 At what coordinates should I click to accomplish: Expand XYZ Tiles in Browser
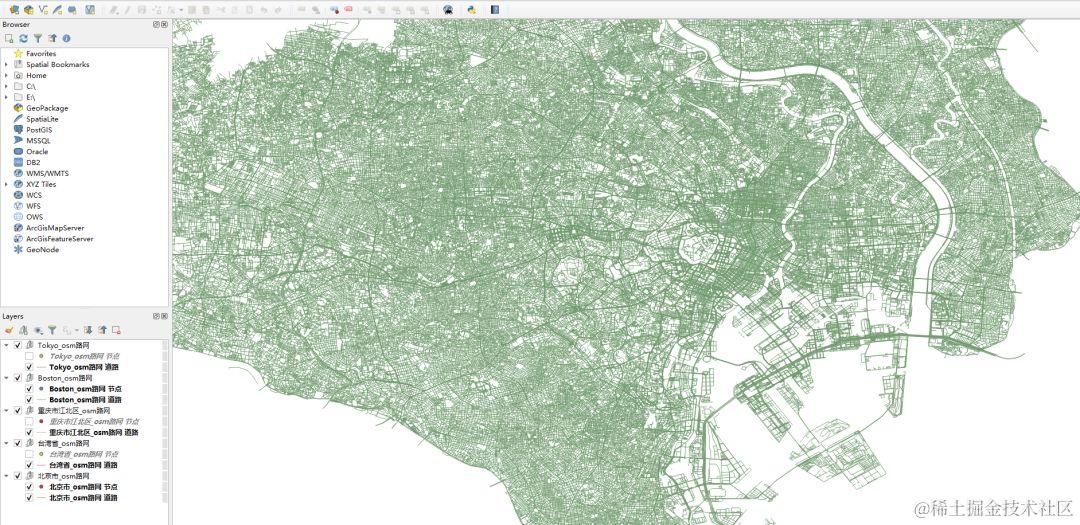6,184
